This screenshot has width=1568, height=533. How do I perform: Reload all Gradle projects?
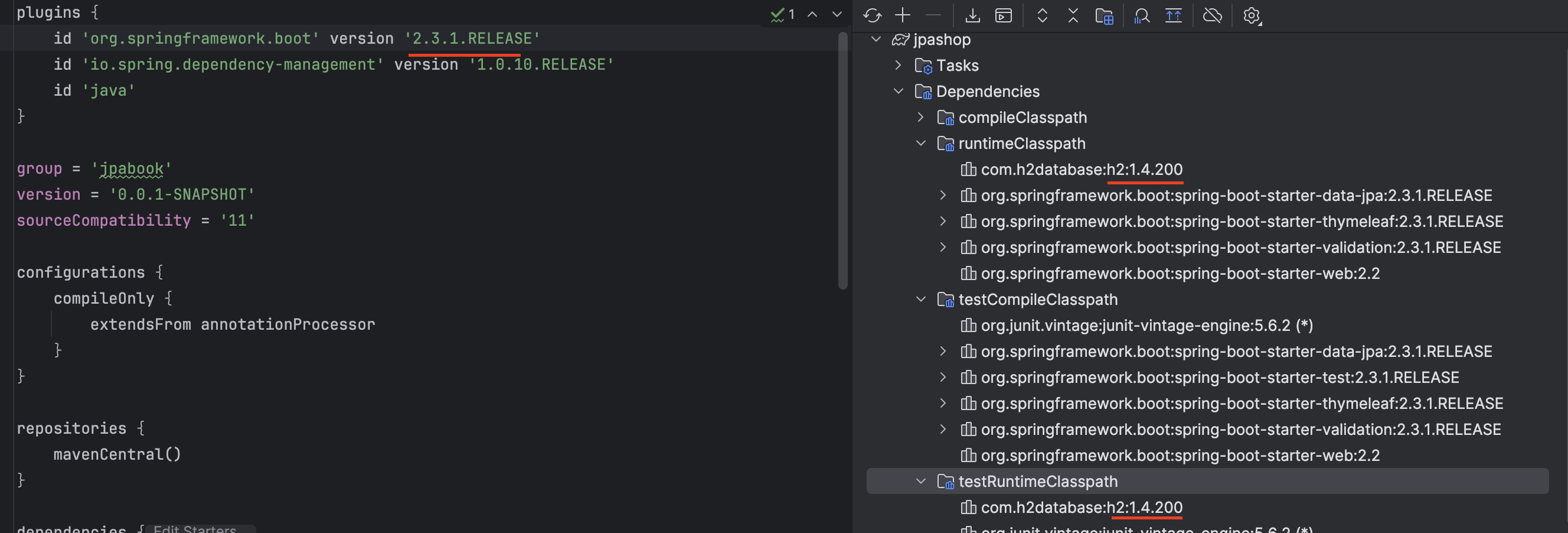click(x=873, y=15)
